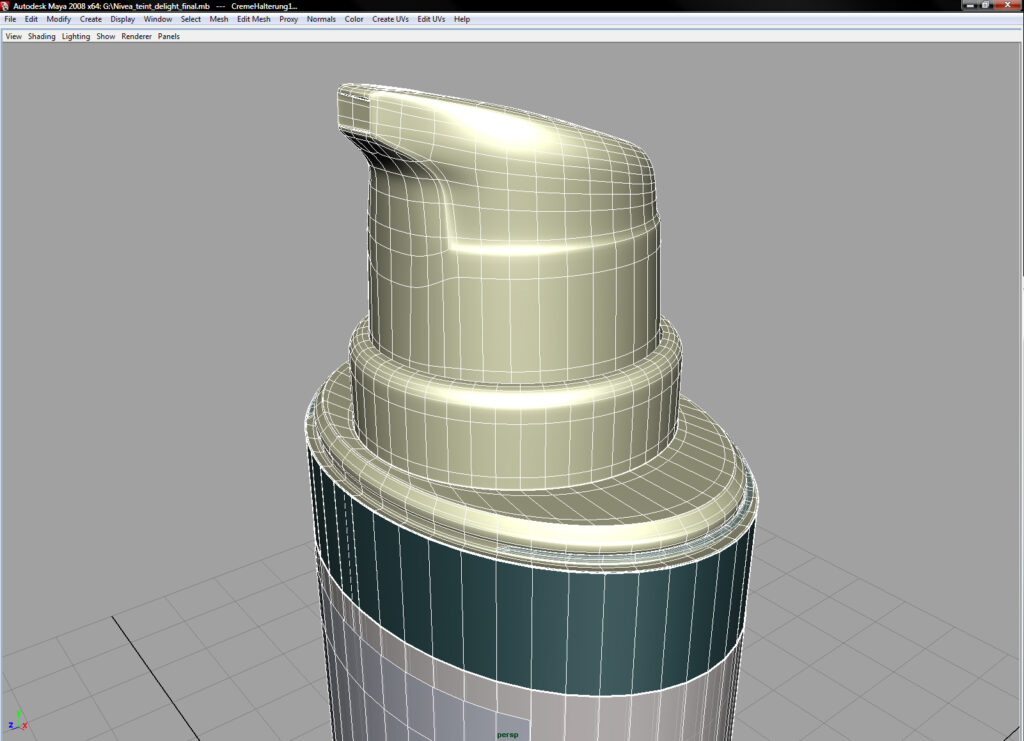1024x741 pixels.
Task: Open the Display menu
Action: click(123, 19)
